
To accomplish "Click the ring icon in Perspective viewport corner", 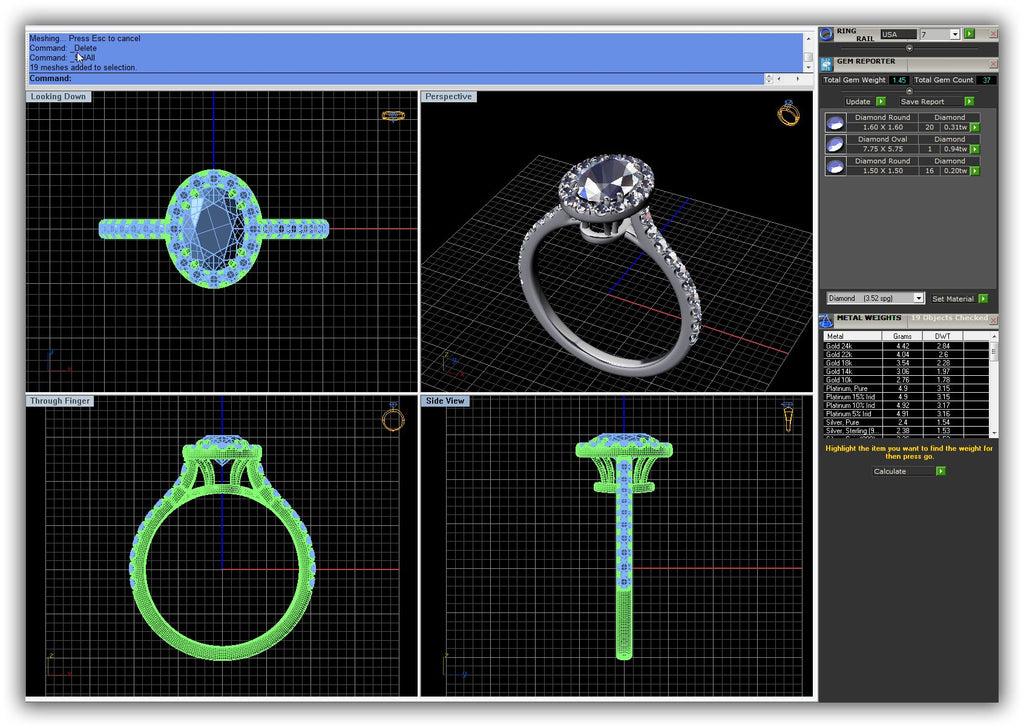I will coord(788,112).
